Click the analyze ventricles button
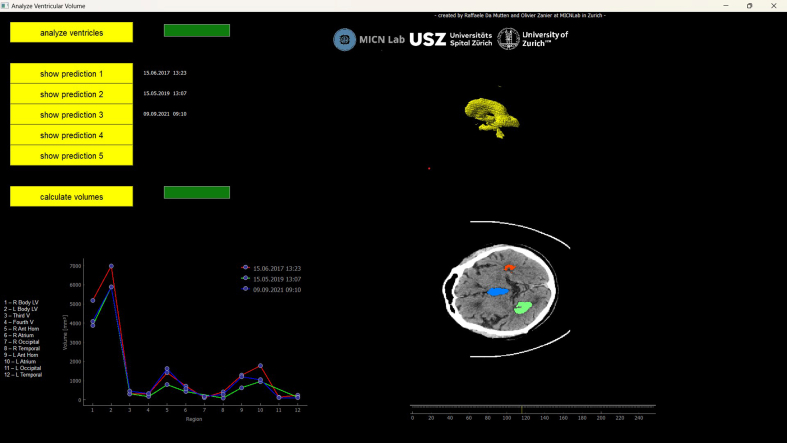 [71, 32]
